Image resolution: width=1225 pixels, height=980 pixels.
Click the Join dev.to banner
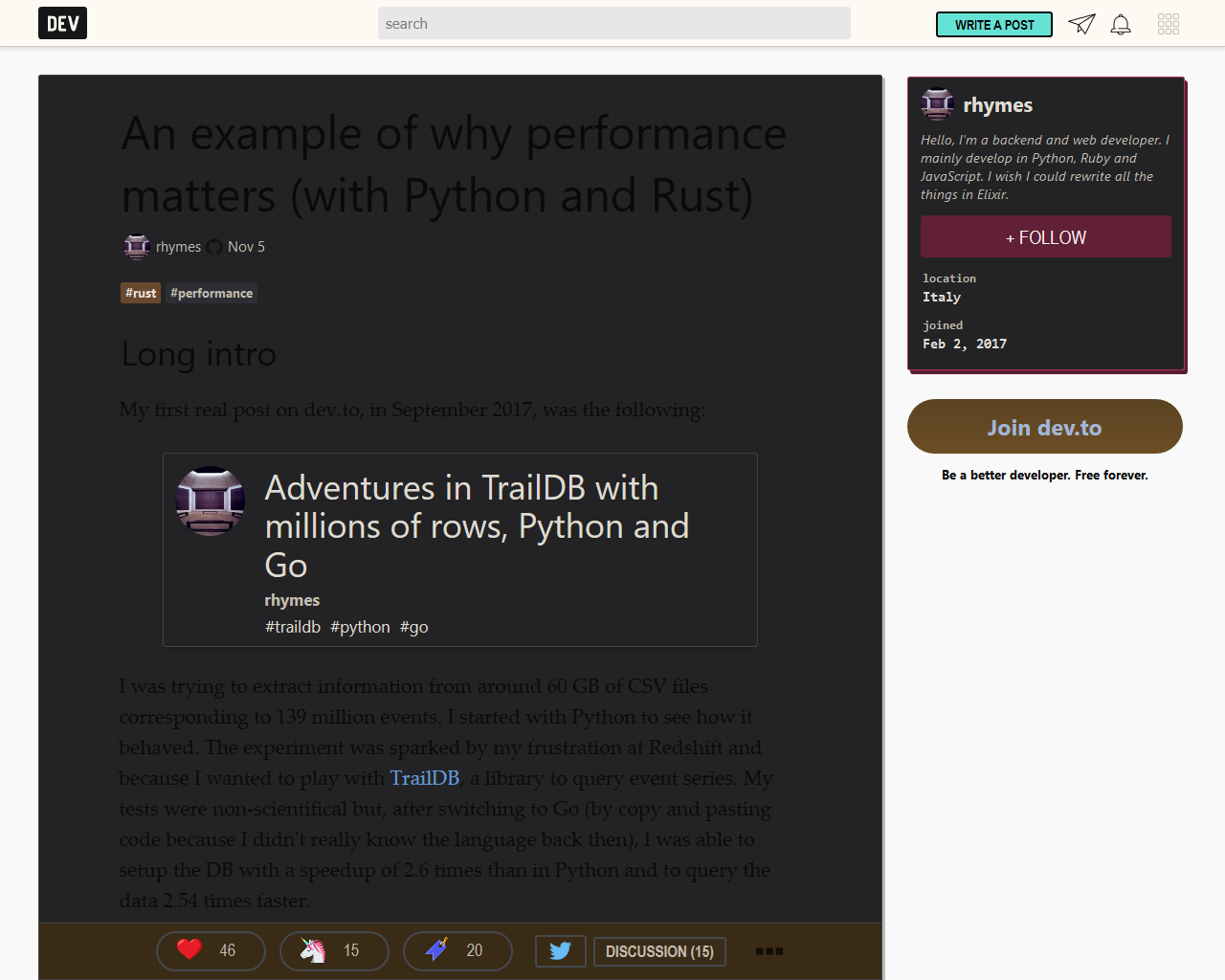coord(1044,426)
